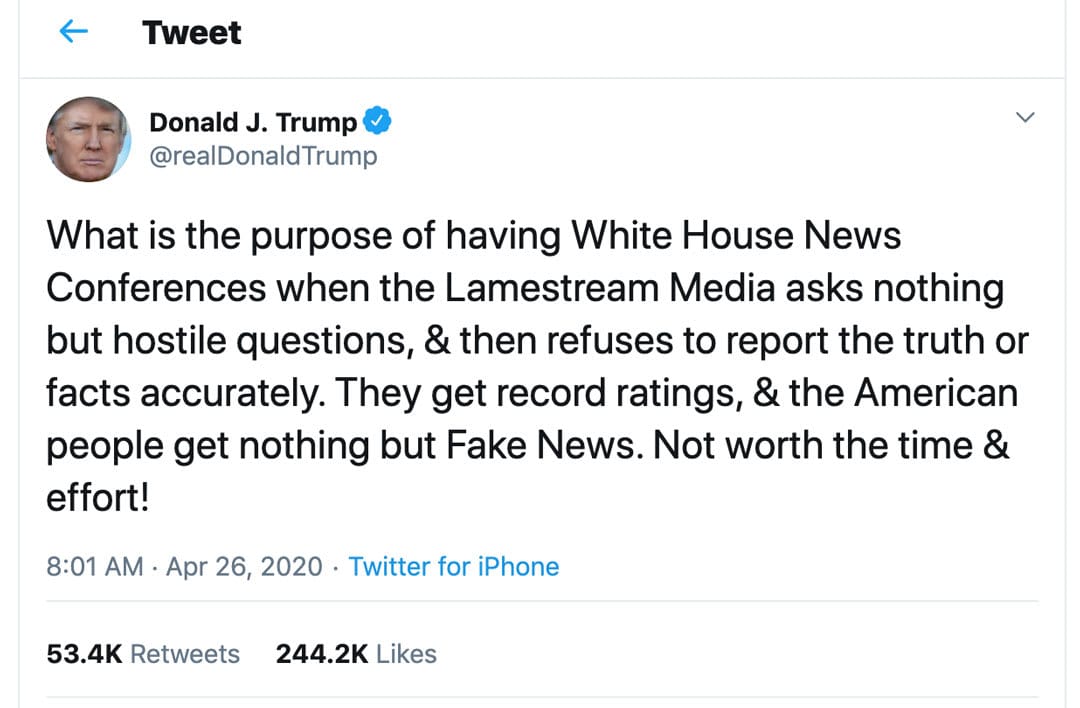
Task: Click the word Likes label
Action: [x=407, y=654]
